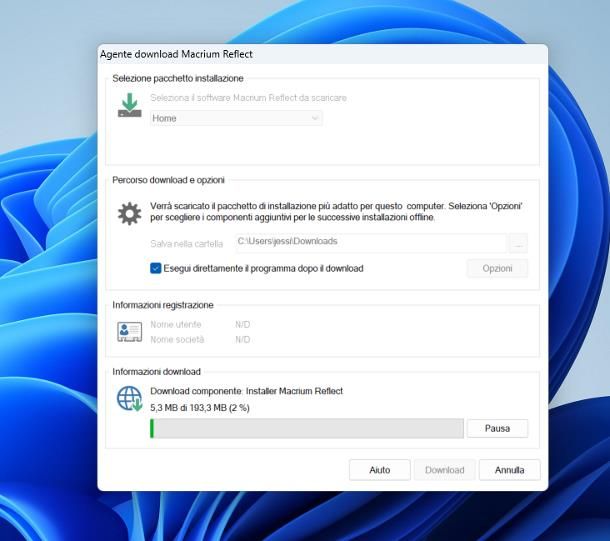610x541 pixels.
Task: Cancel with the Annulla button
Action: 509,470
